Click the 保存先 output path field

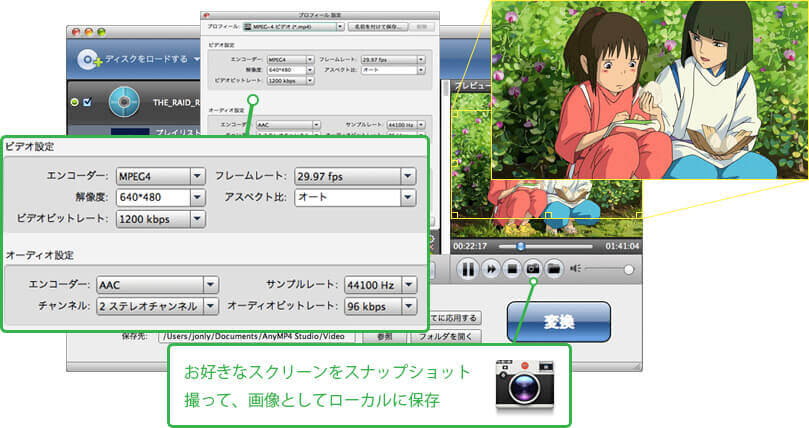[x=257, y=336]
